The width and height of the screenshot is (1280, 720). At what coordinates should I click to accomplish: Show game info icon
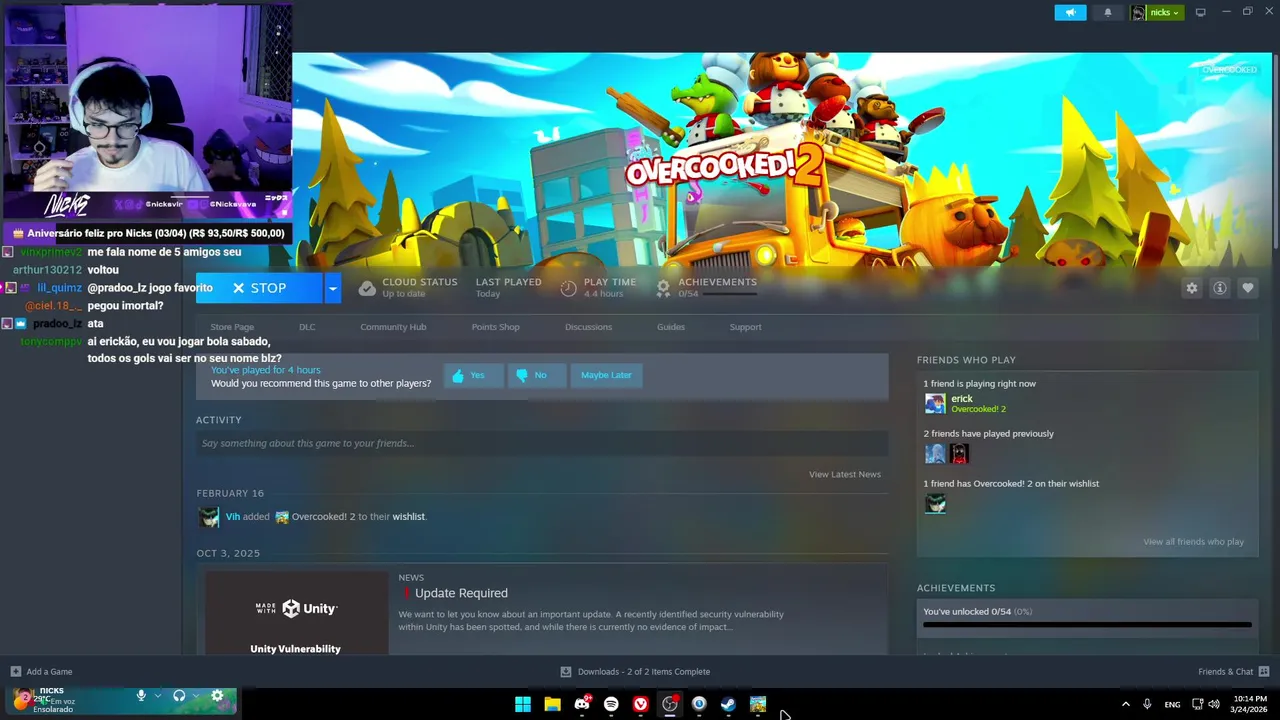click(1220, 288)
